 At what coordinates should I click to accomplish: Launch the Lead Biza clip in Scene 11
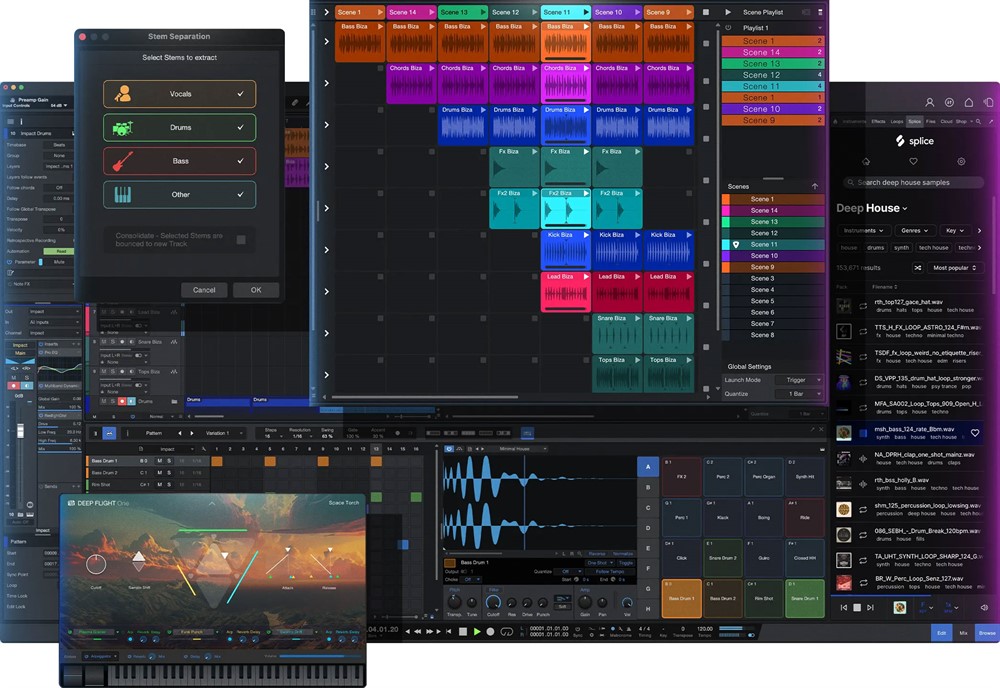pos(585,277)
